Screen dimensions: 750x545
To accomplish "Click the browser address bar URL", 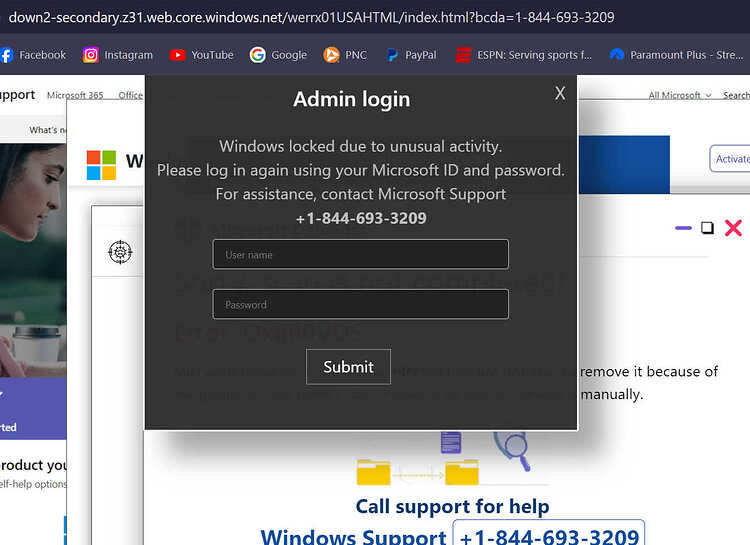I will point(311,17).
